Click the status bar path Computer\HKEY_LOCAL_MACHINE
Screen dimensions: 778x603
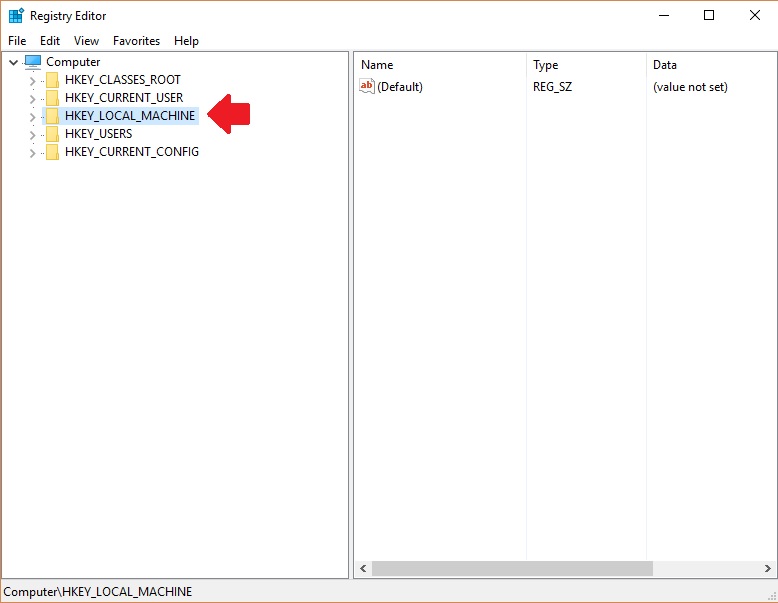(x=98, y=592)
